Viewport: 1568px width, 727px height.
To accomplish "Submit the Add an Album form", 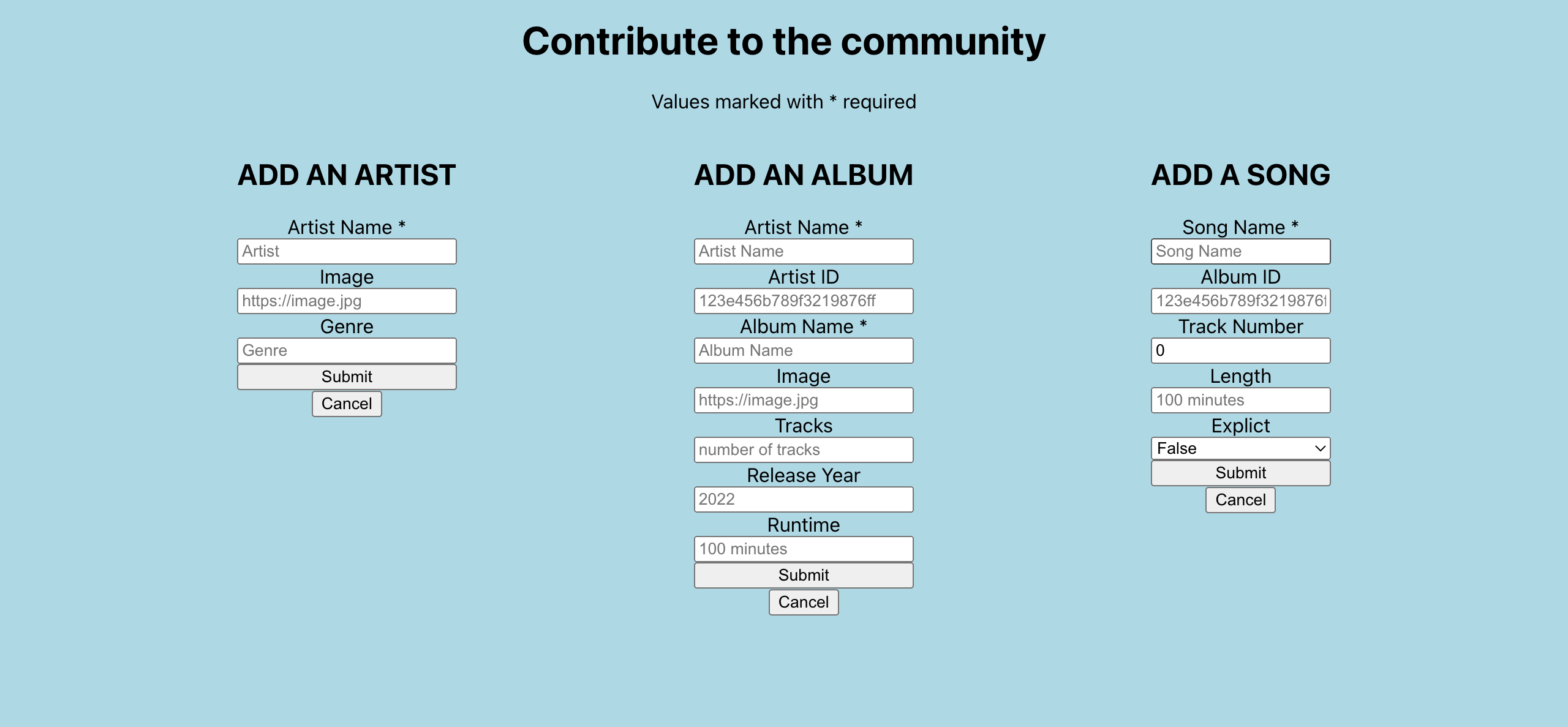I will tap(803, 574).
